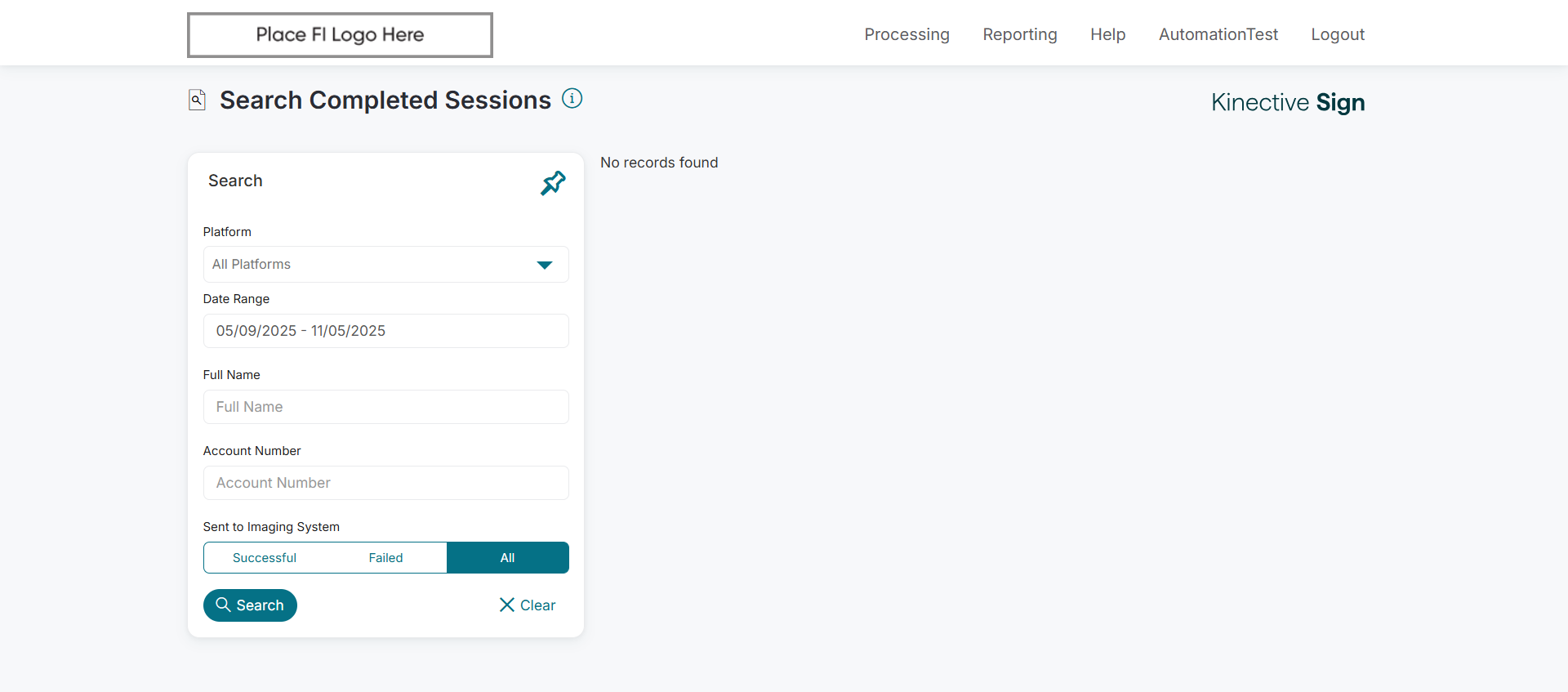Click the Place FI Logo Here image
Screen dimensions: 1568x692
340,35
